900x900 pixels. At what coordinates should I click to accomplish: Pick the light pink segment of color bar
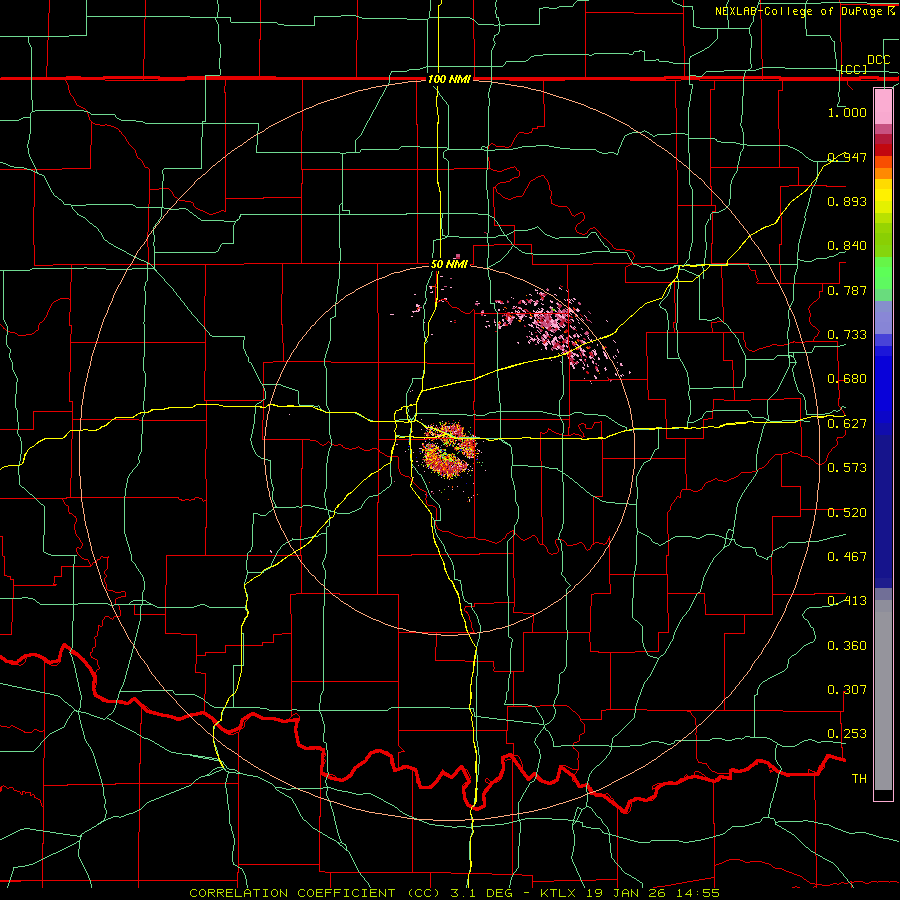(883, 106)
